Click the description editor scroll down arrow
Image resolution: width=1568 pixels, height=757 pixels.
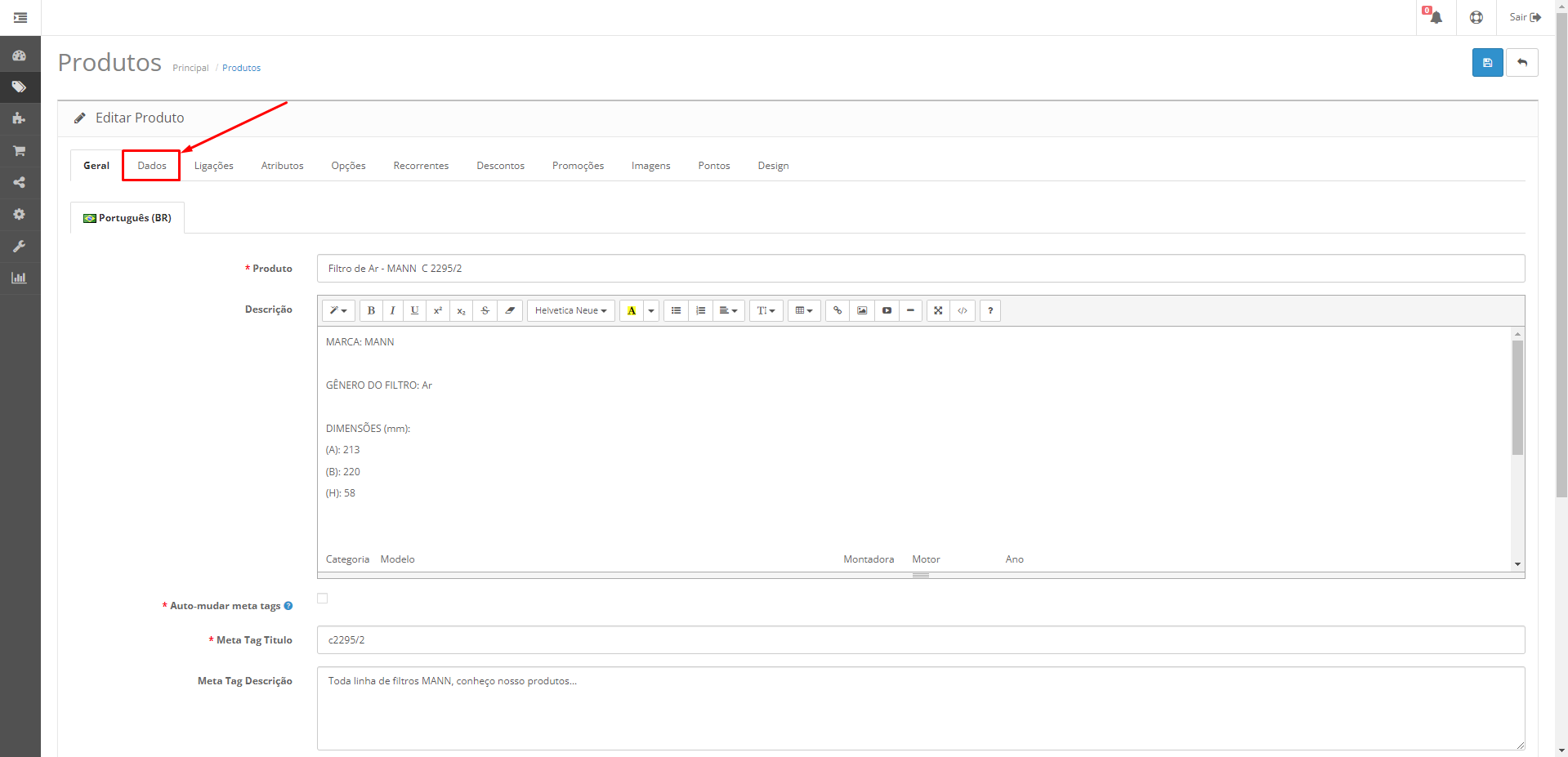(x=1517, y=564)
